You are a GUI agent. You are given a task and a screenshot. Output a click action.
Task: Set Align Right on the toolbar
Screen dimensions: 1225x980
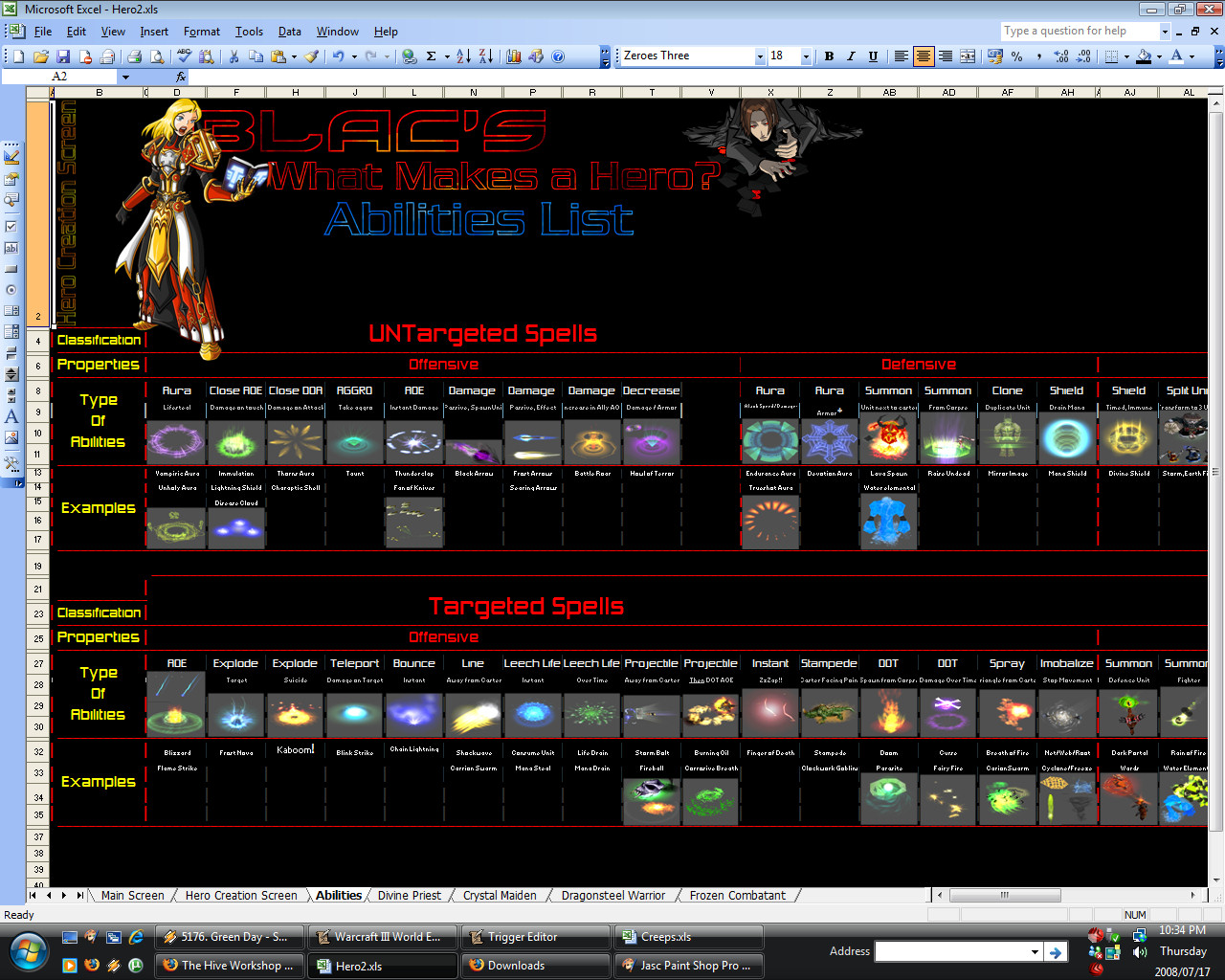pyautogui.click(x=946, y=56)
